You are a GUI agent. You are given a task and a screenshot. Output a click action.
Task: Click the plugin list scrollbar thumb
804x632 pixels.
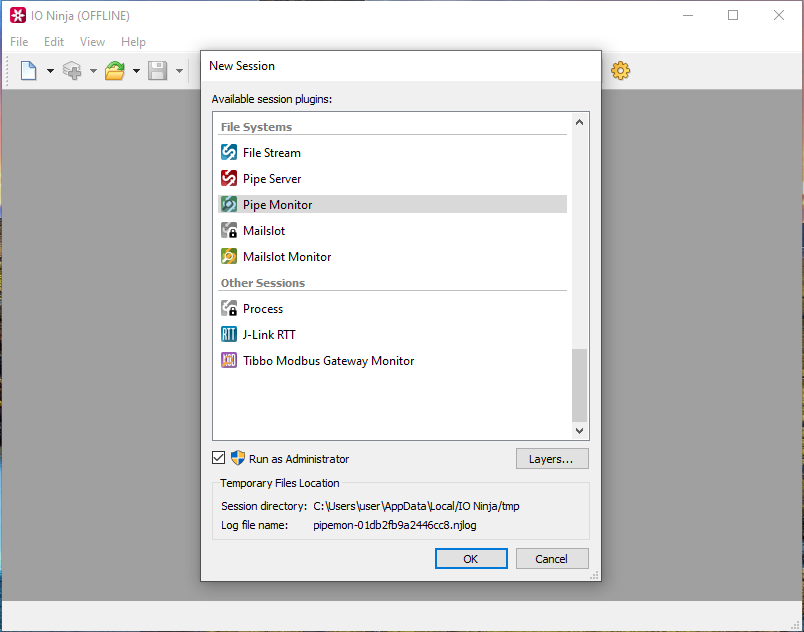[579, 385]
